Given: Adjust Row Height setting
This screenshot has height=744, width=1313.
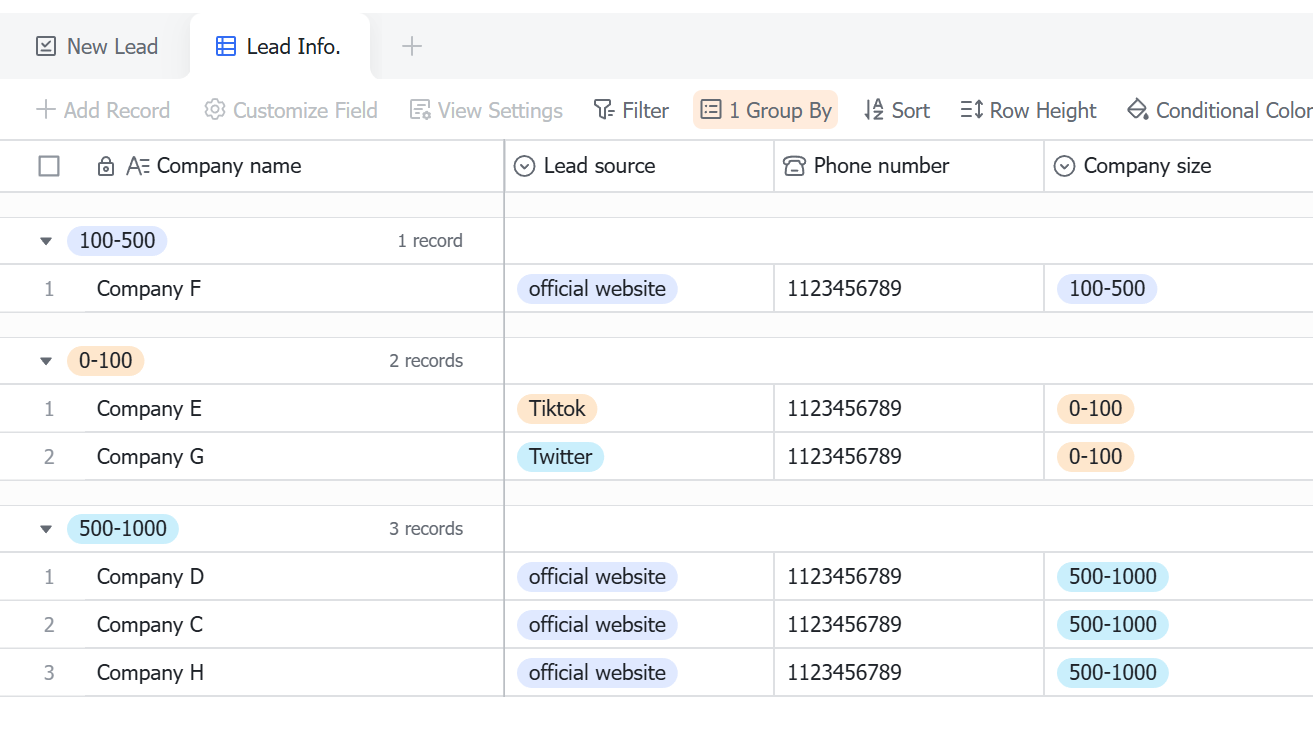Looking at the screenshot, I should [x=1028, y=110].
